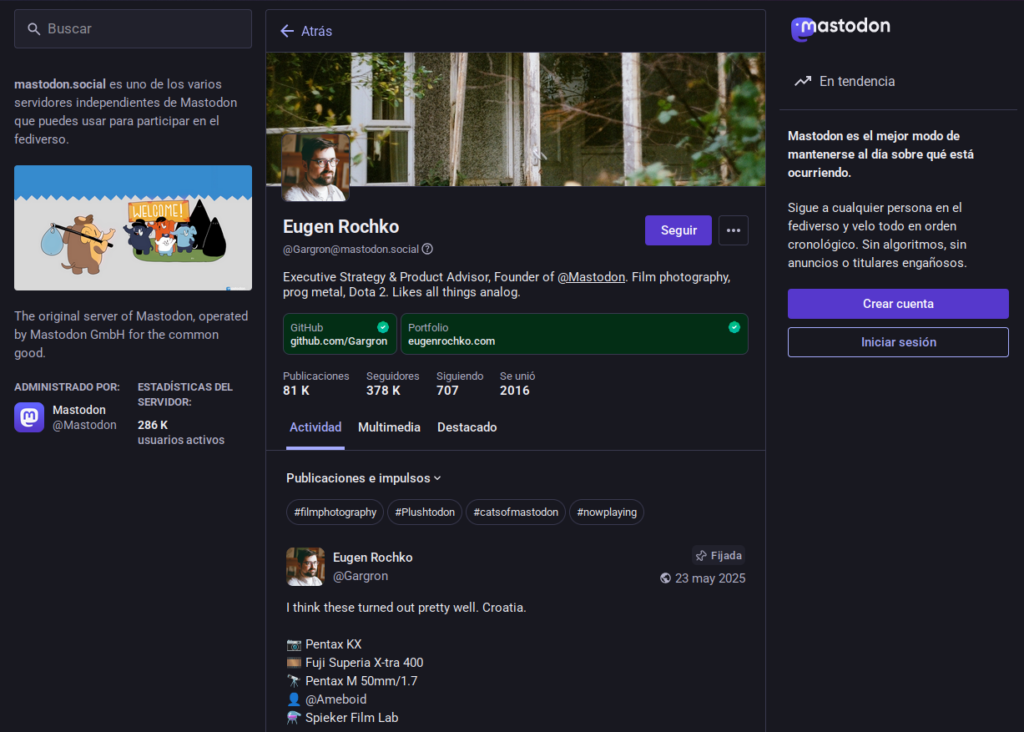The width and height of the screenshot is (1024, 732).
Task: Click the 'Fijada' pin icon on the post
Action: click(x=702, y=555)
